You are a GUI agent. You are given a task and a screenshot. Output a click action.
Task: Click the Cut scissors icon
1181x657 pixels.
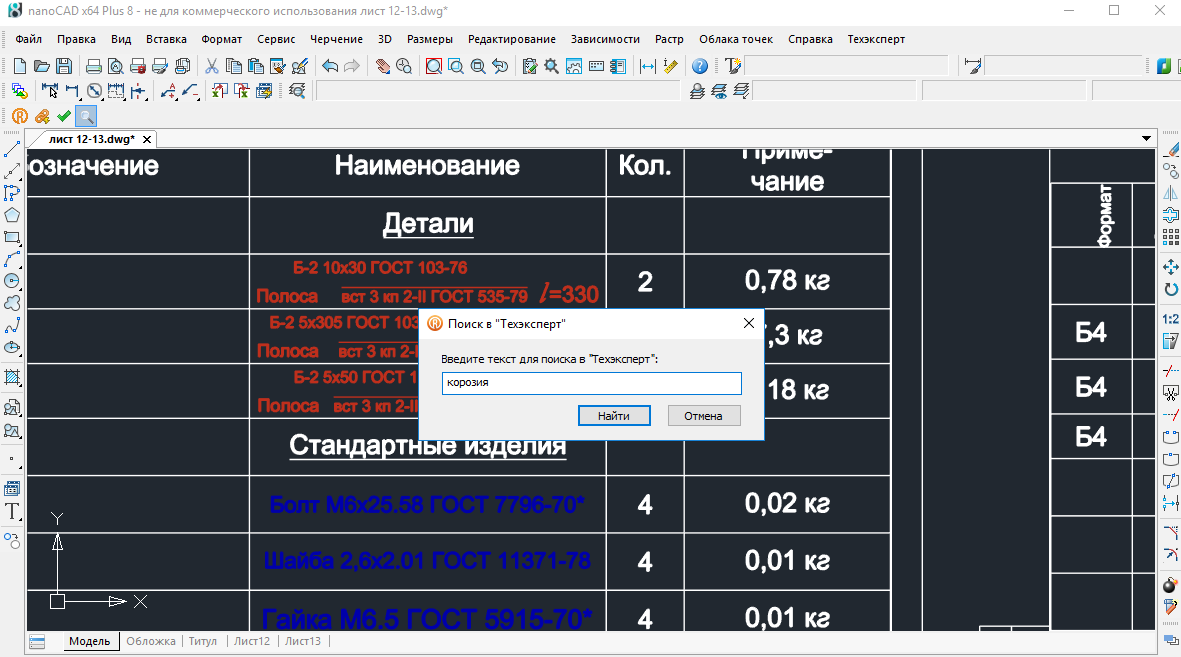[x=211, y=67]
